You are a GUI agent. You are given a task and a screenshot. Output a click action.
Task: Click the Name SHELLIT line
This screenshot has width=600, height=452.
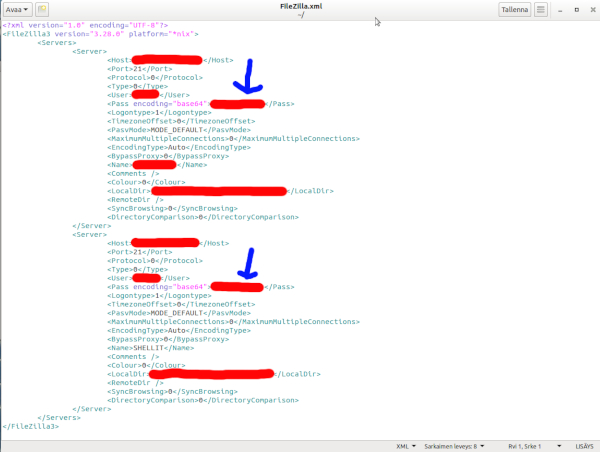[151, 348]
